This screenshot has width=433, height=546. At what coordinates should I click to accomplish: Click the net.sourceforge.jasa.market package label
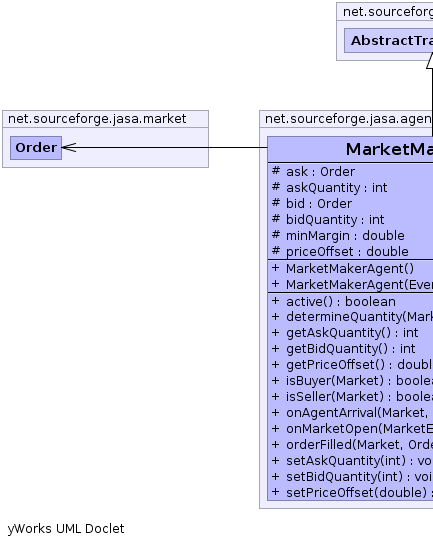[x=97, y=119]
